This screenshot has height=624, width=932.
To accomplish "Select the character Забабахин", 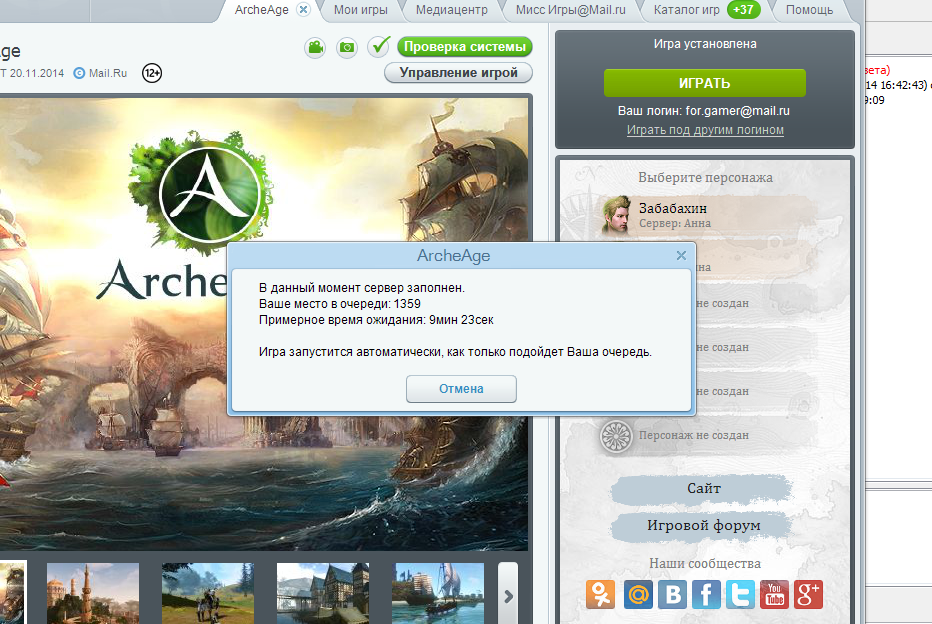I will [x=707, y=215].
